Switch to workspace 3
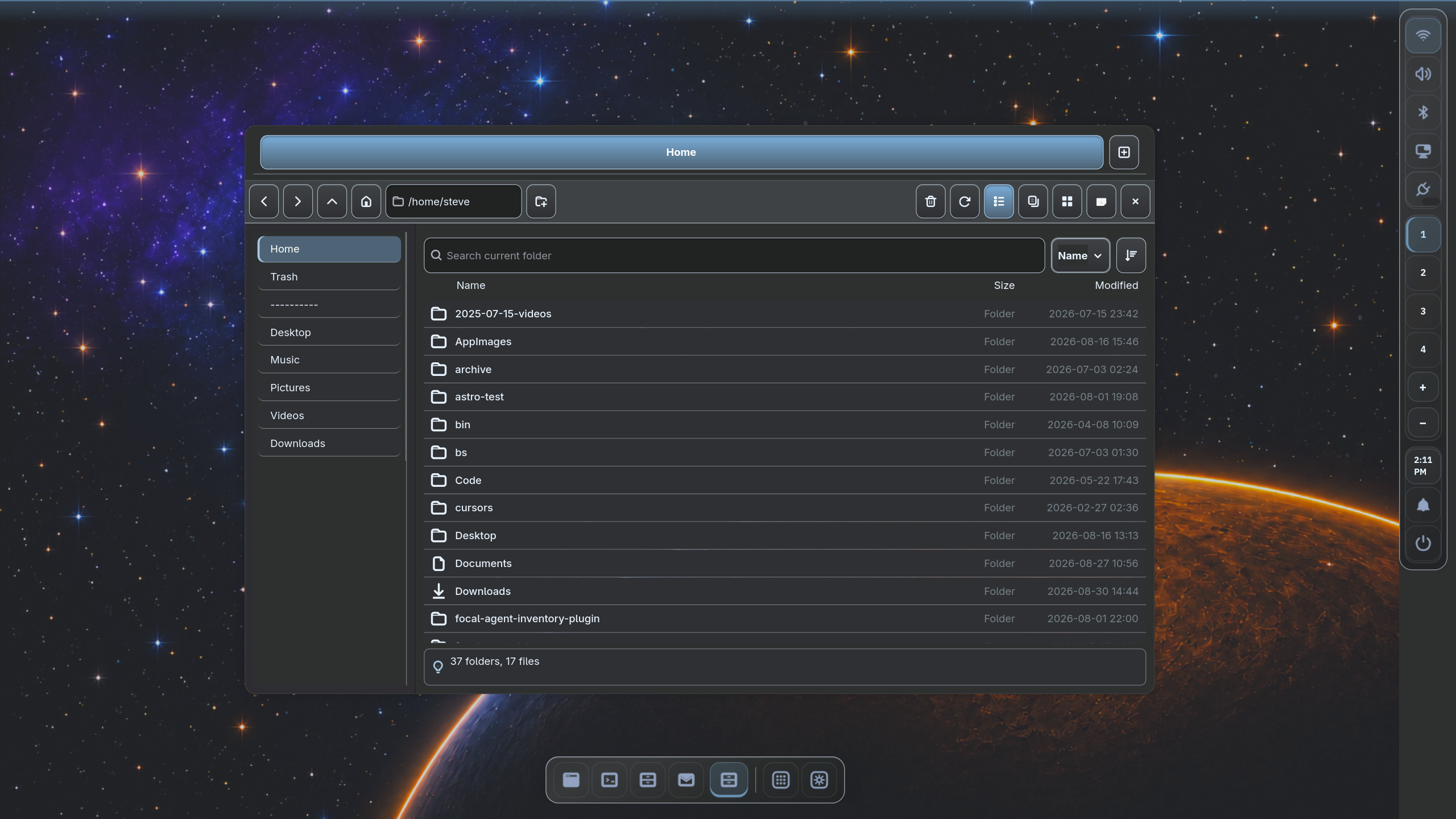 1423,311
